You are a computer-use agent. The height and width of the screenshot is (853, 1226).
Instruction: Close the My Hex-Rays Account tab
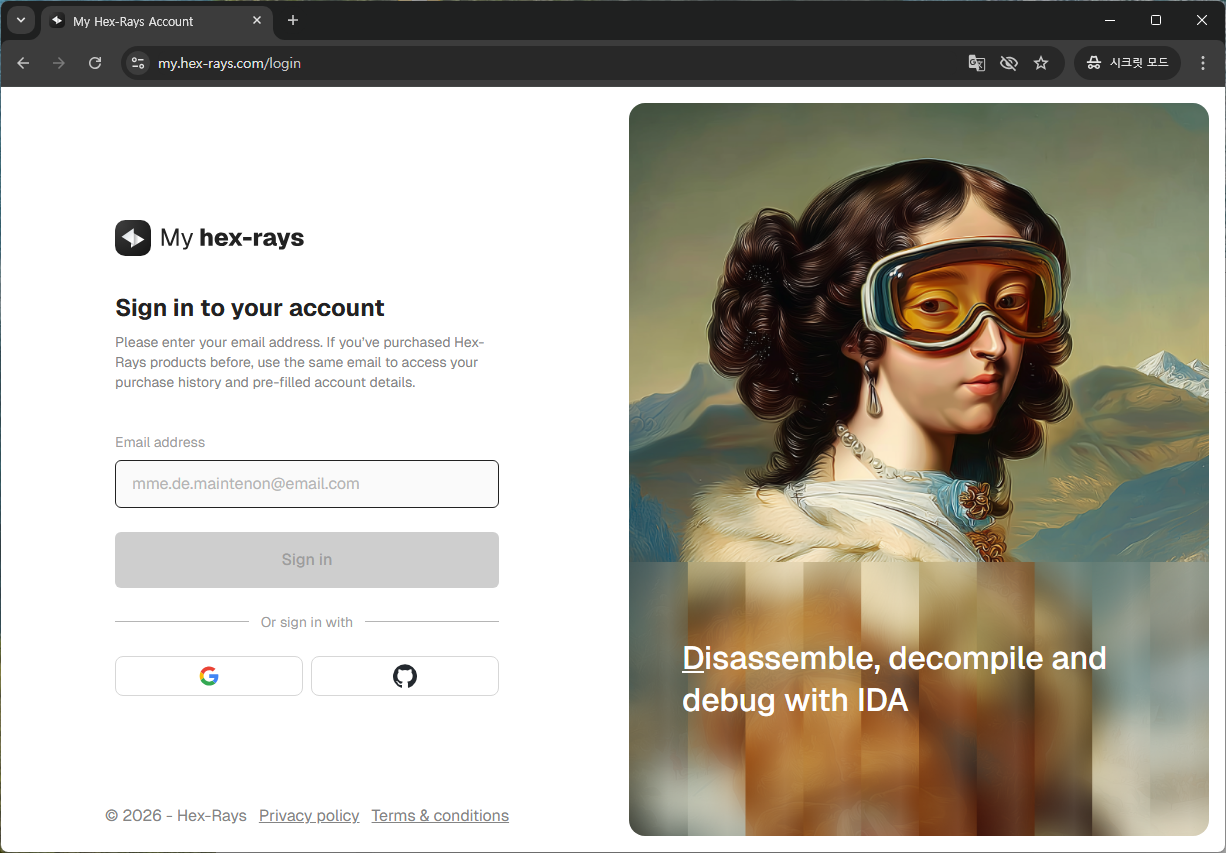[257, 20]
